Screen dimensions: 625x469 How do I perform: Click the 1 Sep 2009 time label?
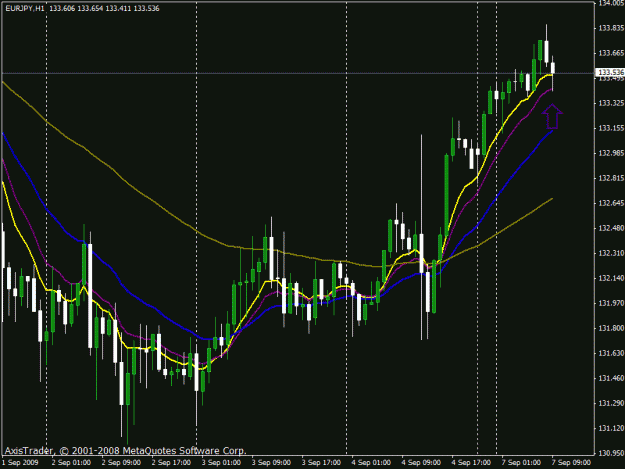tap(20, 463)
